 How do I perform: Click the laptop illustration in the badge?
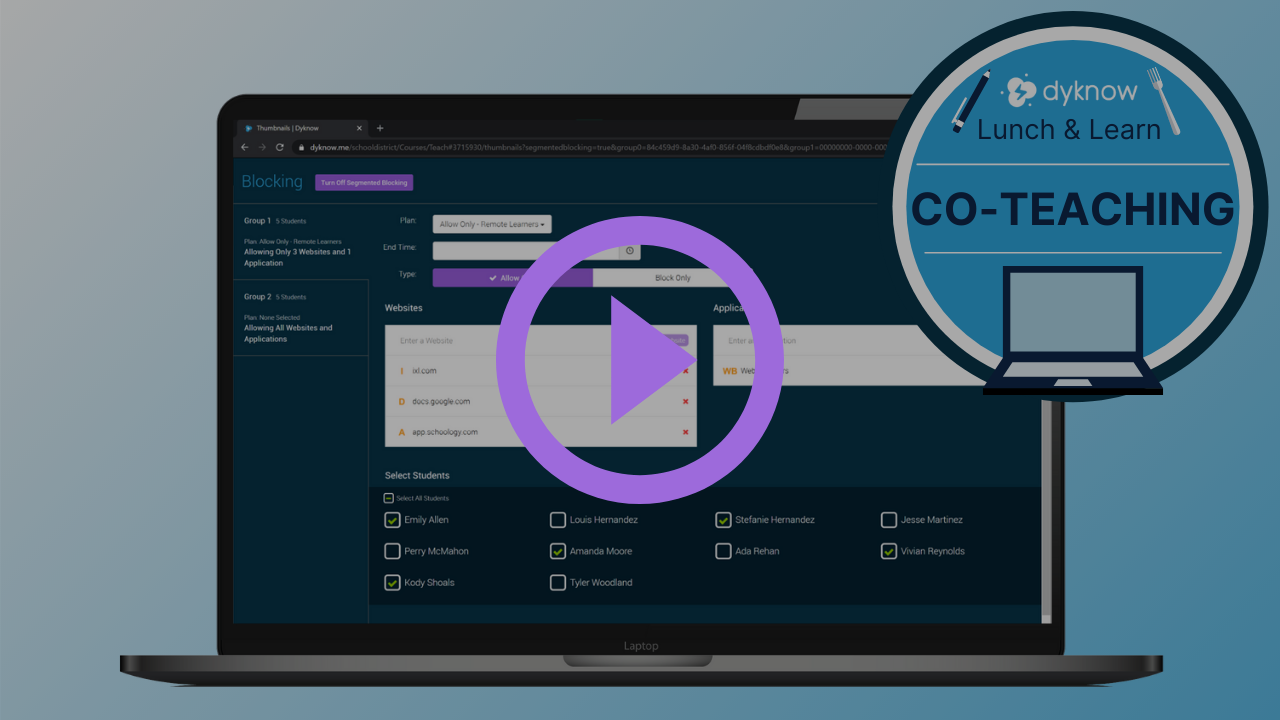tap(1073, 330)
